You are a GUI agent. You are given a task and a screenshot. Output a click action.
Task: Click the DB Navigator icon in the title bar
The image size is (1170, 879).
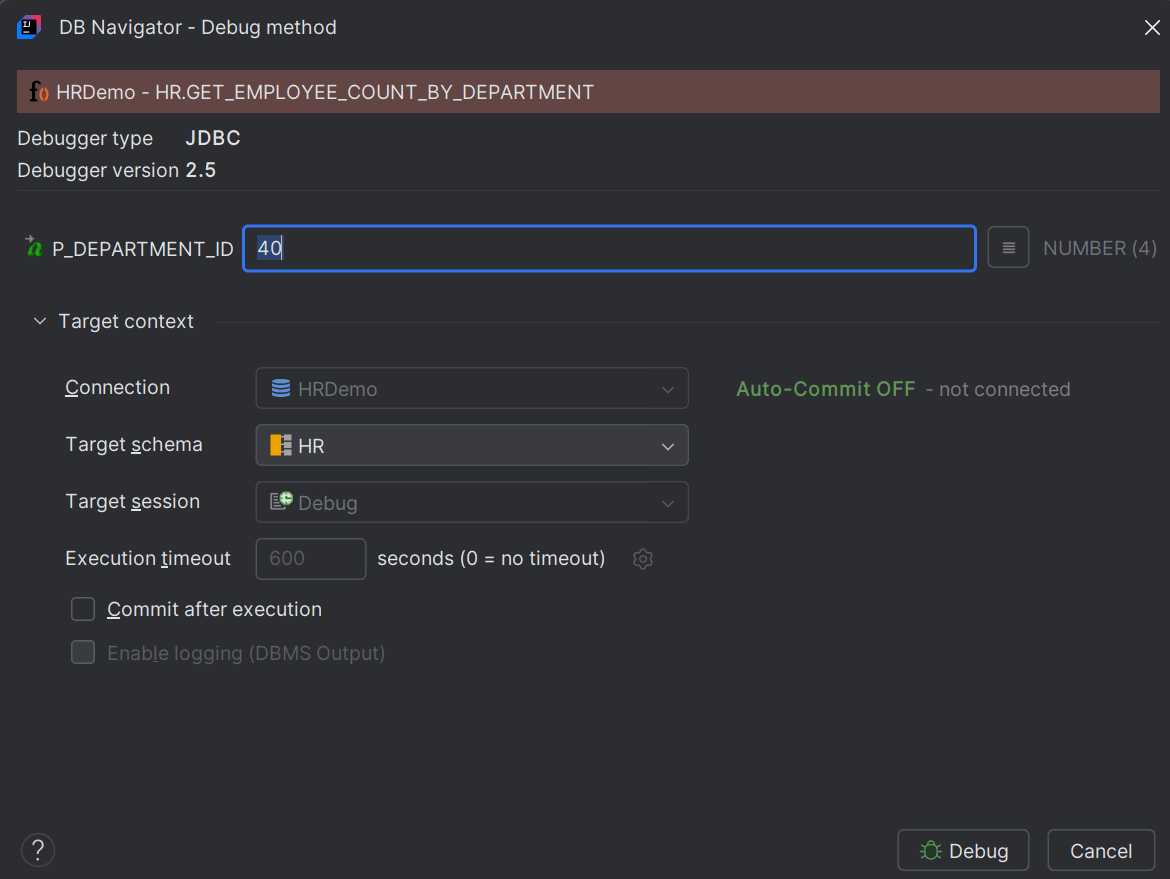pyautogui.click(x=27, y=27)
